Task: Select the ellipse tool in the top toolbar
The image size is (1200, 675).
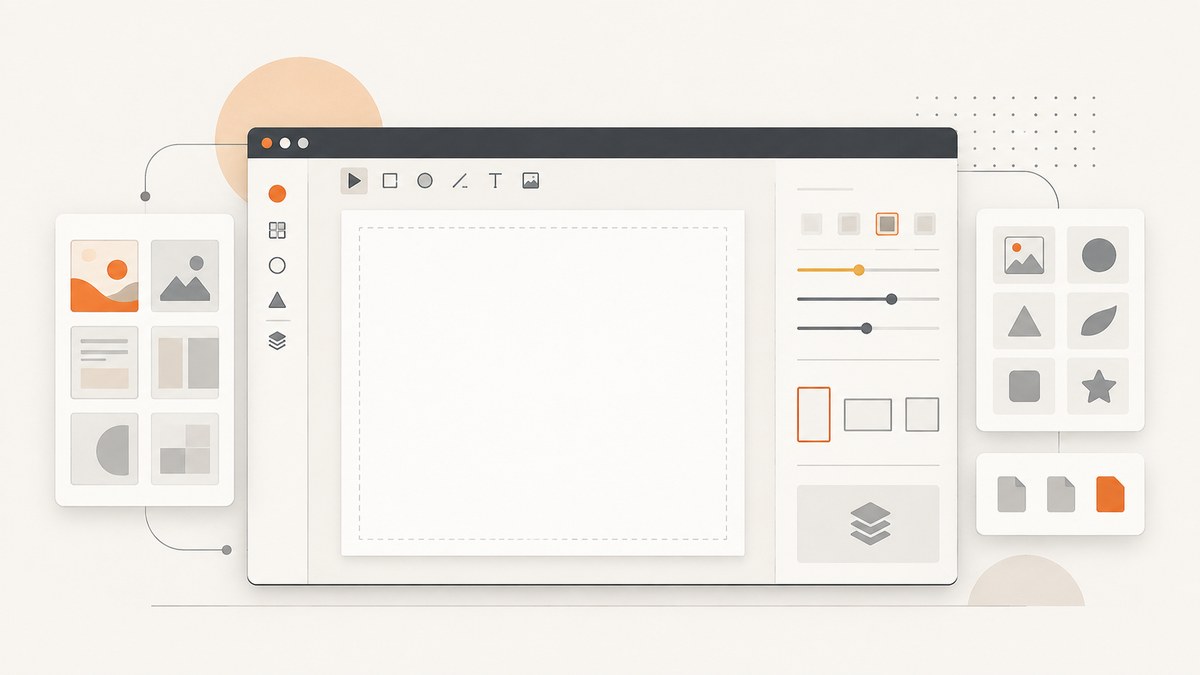Action: click(425, 181)
